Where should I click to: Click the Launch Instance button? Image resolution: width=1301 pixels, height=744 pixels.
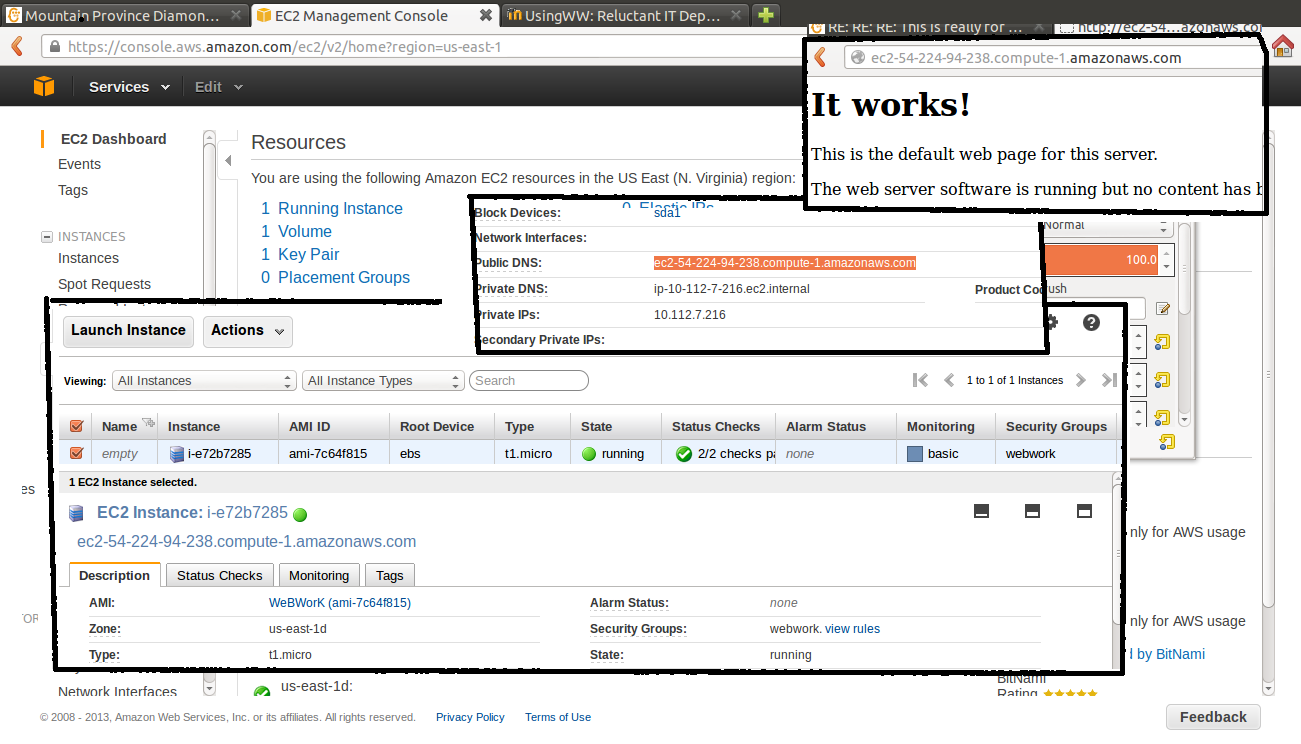click(x=128, y=331)
